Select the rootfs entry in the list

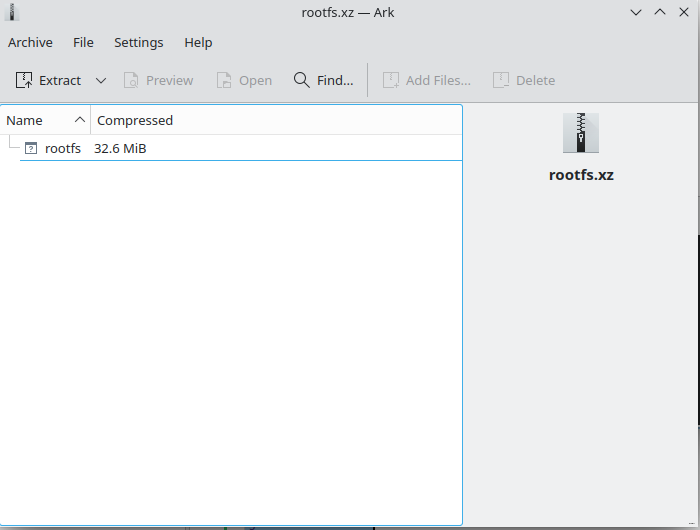point(63,148)
